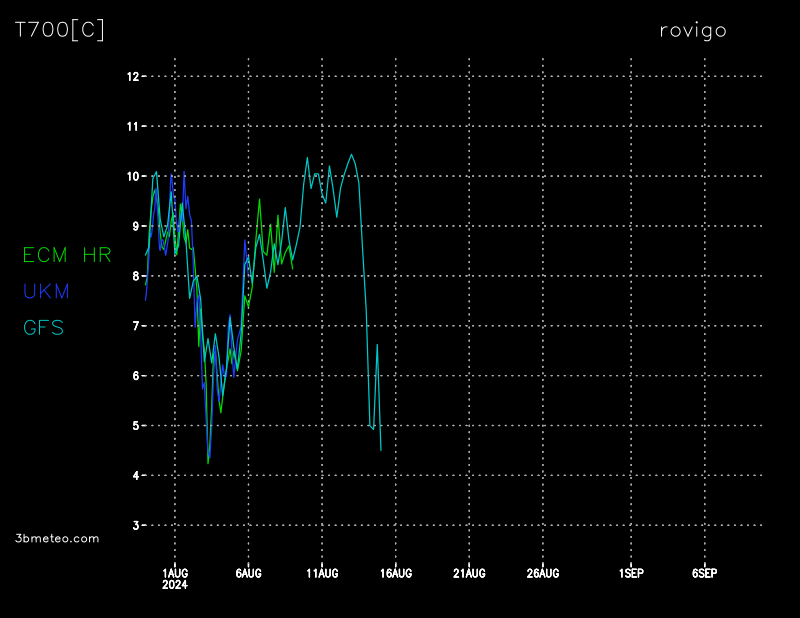Click the 8 value on temperature axis
The width and height of the screenshot is (800, 618).
tap(135, 276)
